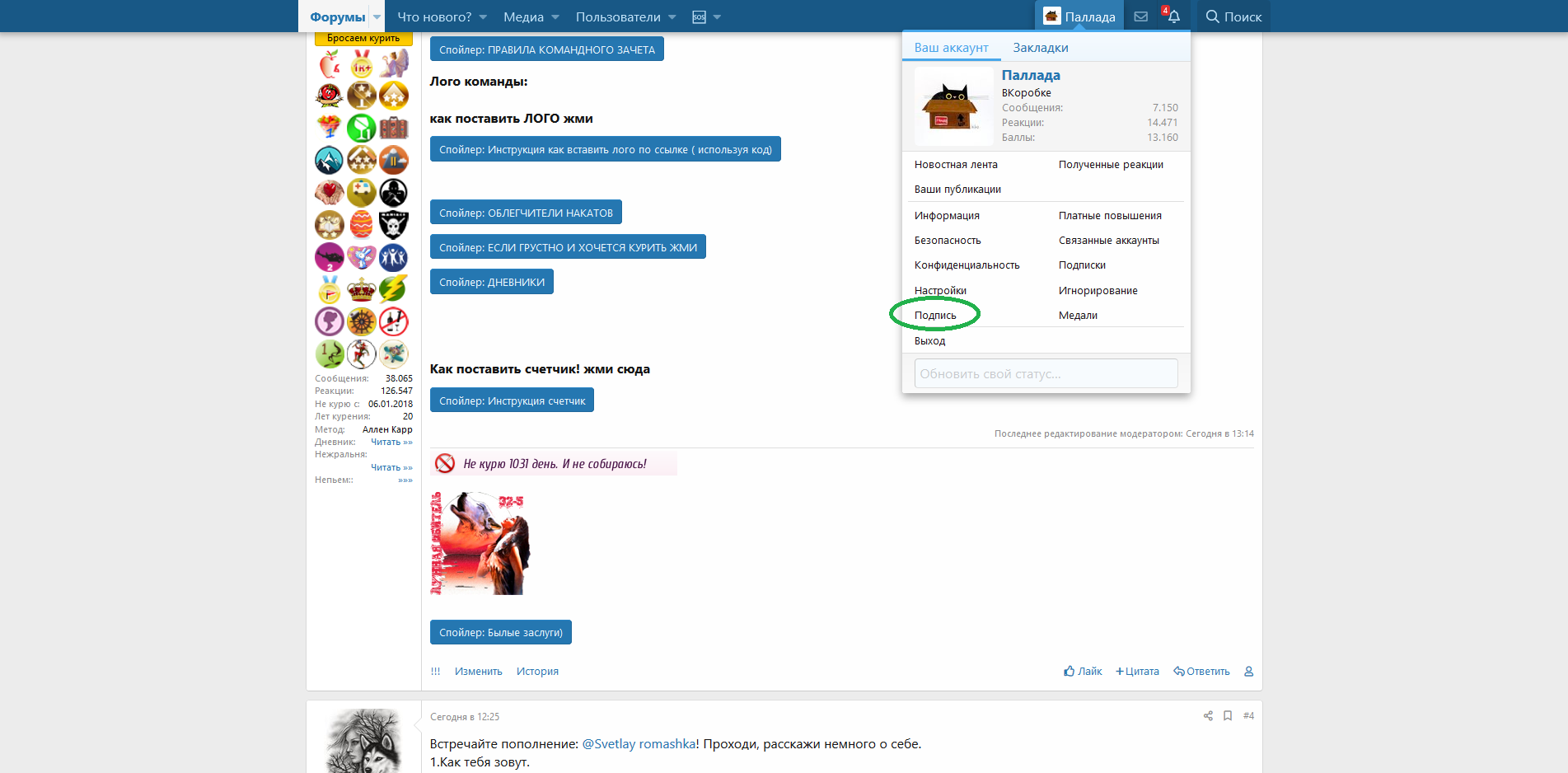Click +Цитата to quote the post
Screen dimensions: 1568x773
click(1137, 672)
